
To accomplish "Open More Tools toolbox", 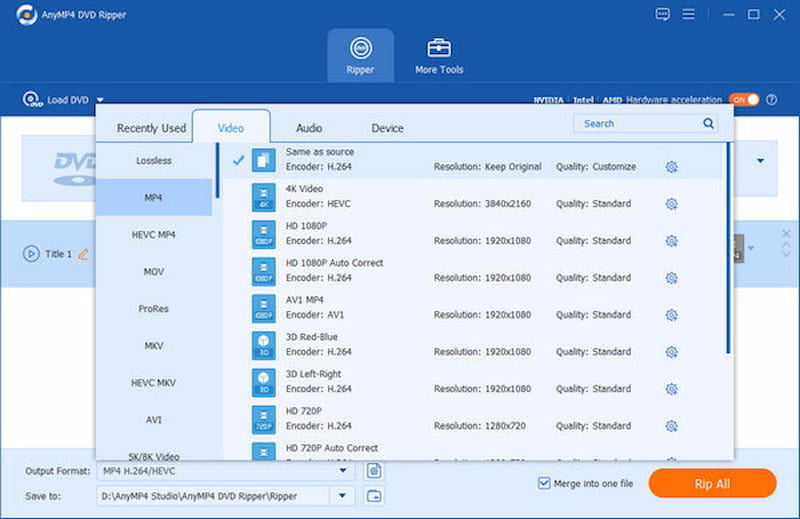I will (x=439, y=54).
